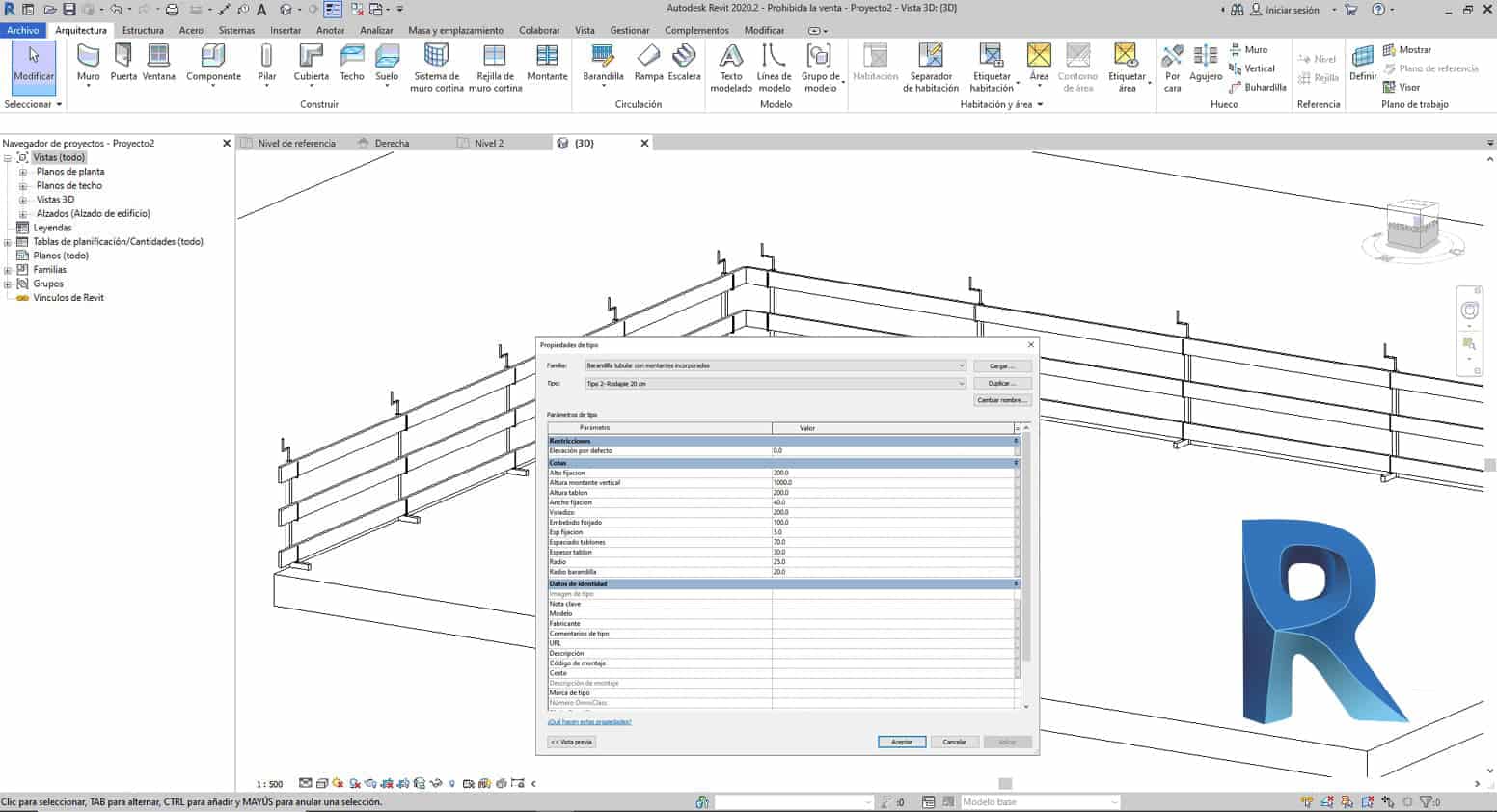This screenshot has width=1497, height=812.
Task: Select the Rampa tool
Action: point(648,63)
